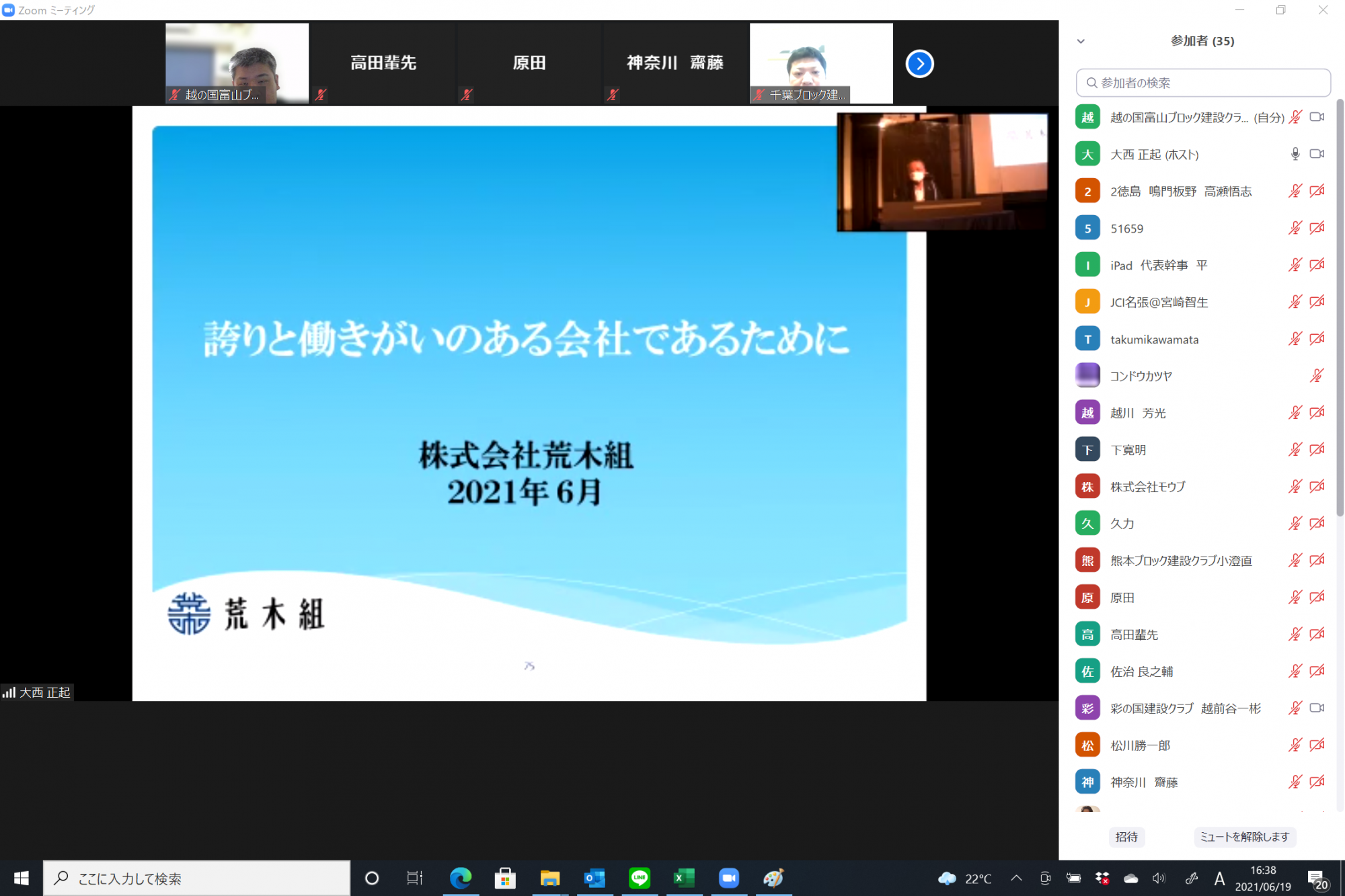Open LINE from the taskbar
The image size is (1345, 896).
tap(639, 878)
